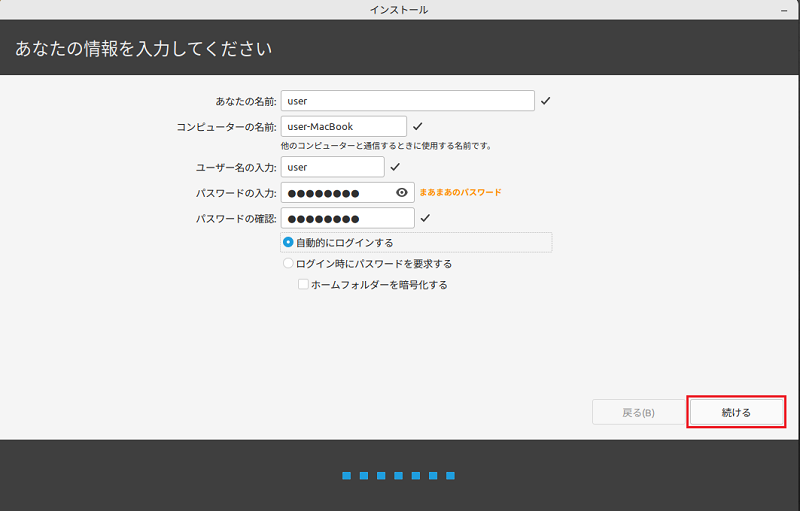Focus the コンピューターの名前 field containing user-MacBook
Screen dimensions: 800x511
click(344, 126)
